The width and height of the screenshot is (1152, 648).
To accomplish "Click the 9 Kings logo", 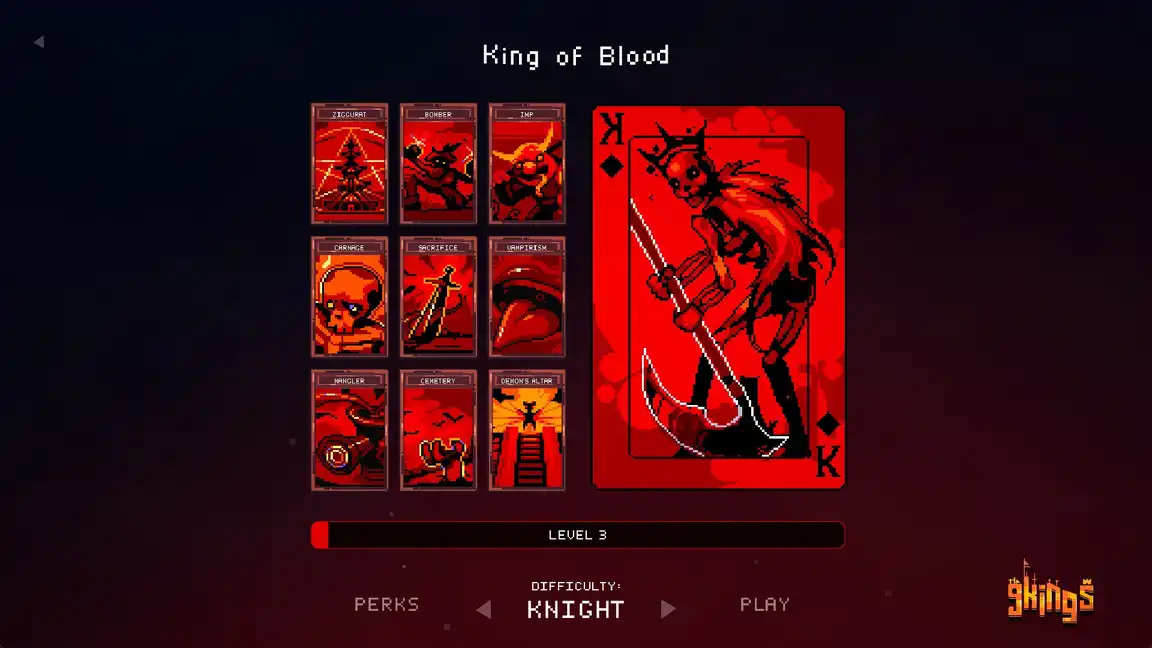I will pos(1051,592).
